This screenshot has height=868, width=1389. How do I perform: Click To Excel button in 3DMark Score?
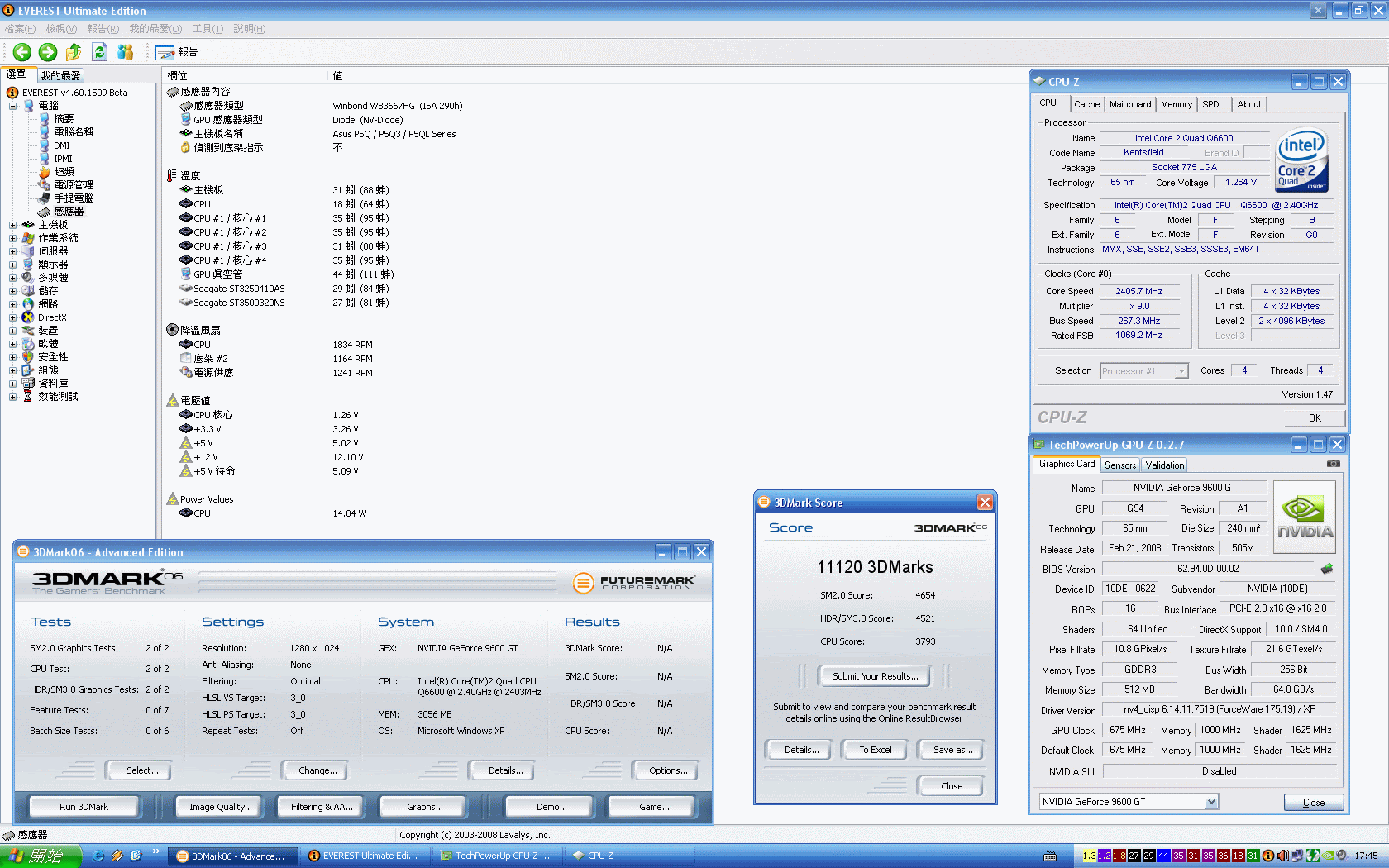tap(875, 750)
